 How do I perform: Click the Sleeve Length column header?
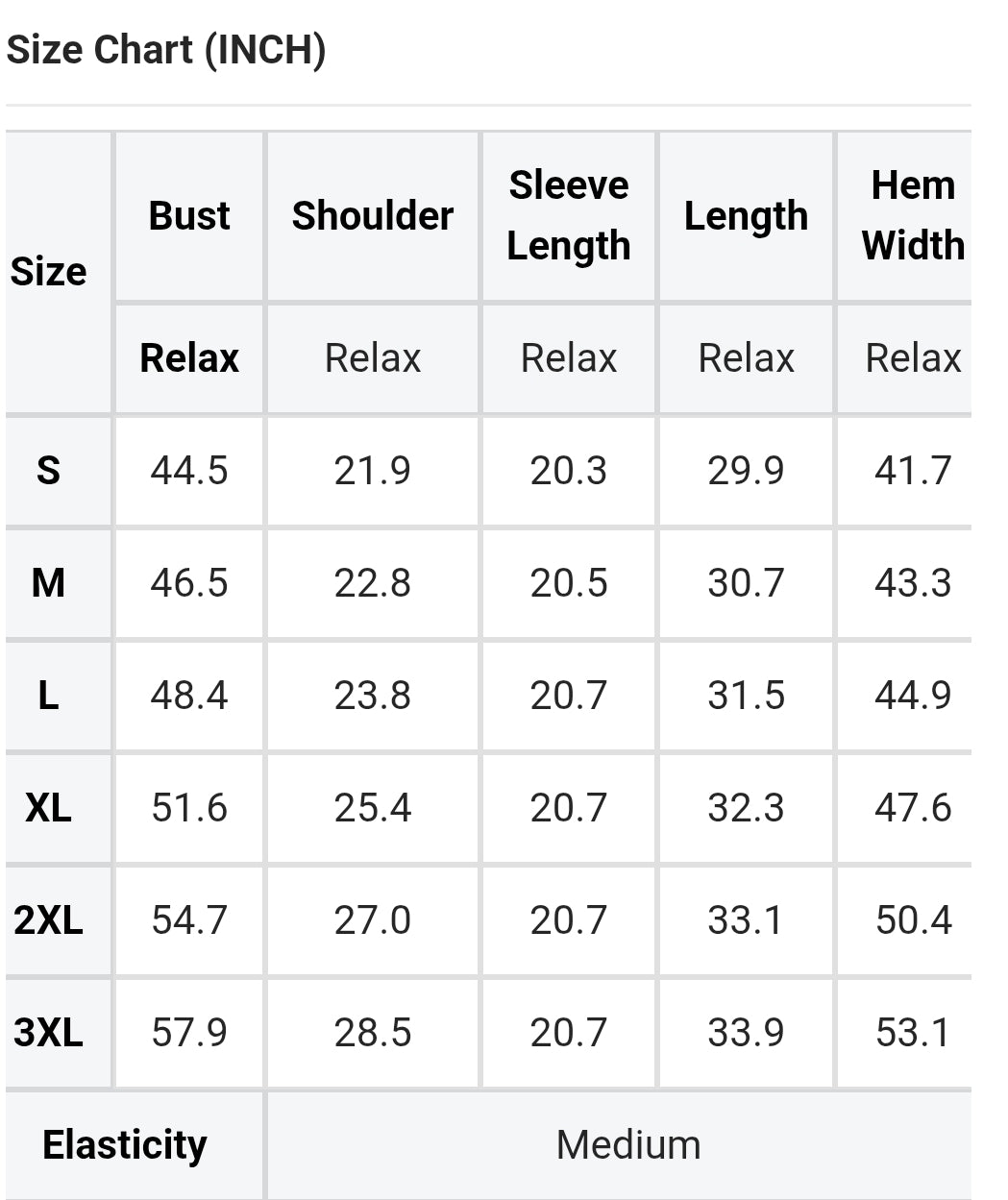569,215
